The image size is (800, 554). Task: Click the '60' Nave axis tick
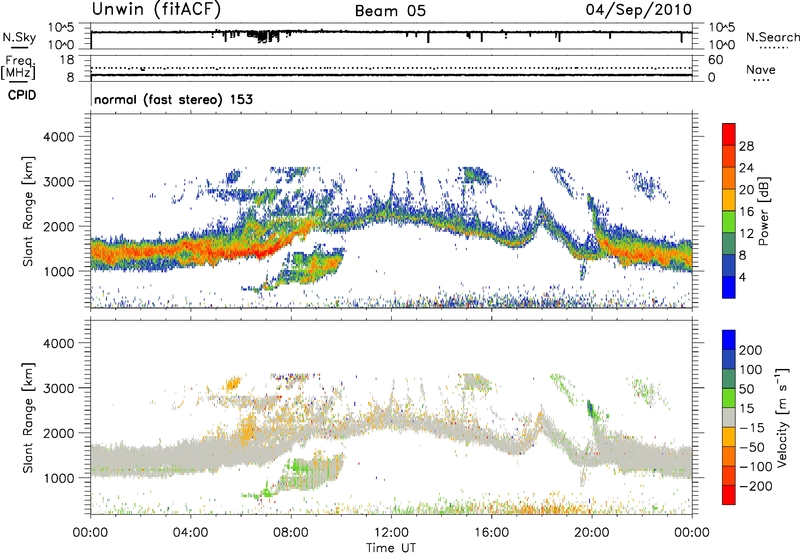click(716, 60)
